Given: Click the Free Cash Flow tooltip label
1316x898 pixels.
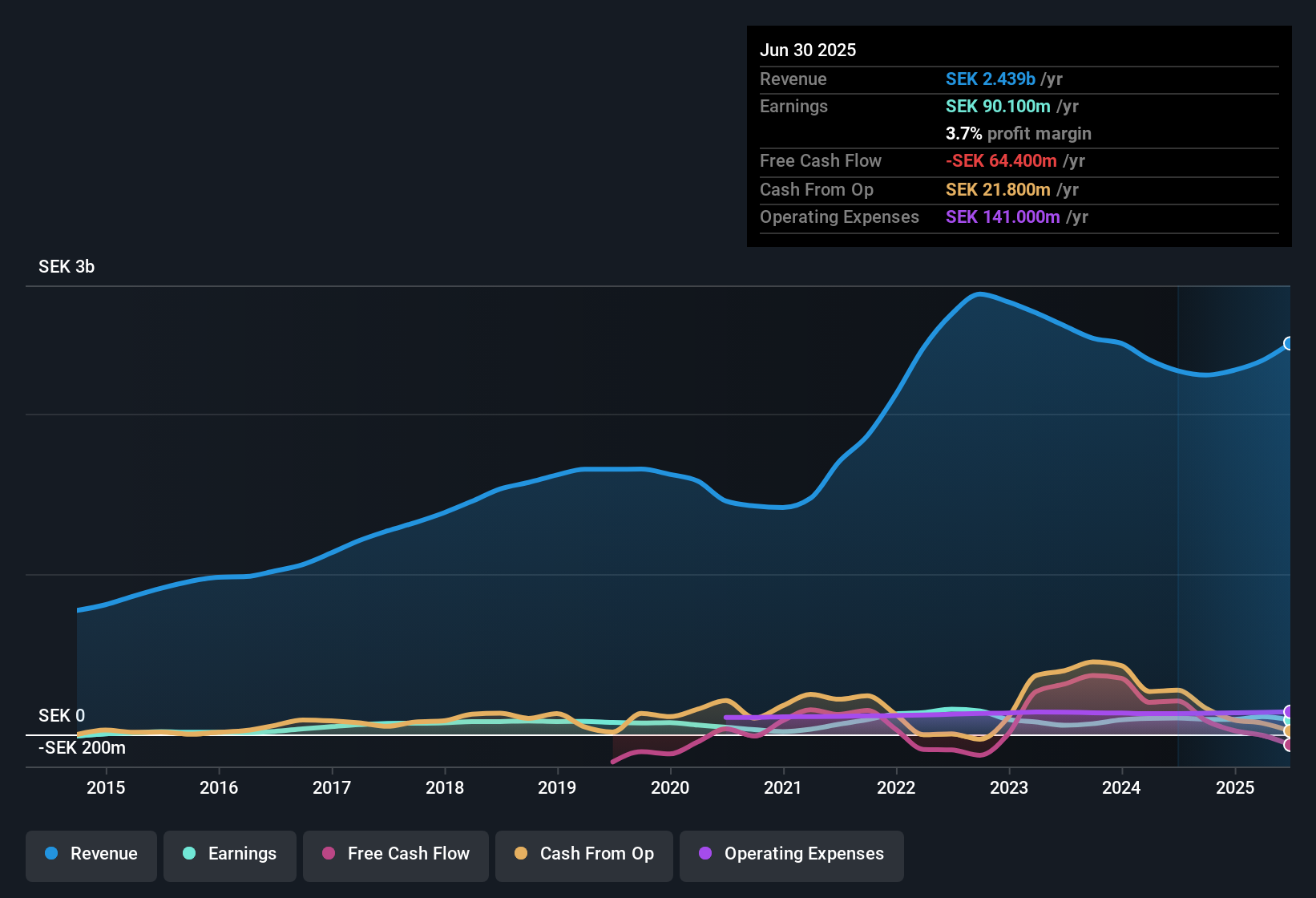Looking at the screenshot, I should tap(821, 160).
